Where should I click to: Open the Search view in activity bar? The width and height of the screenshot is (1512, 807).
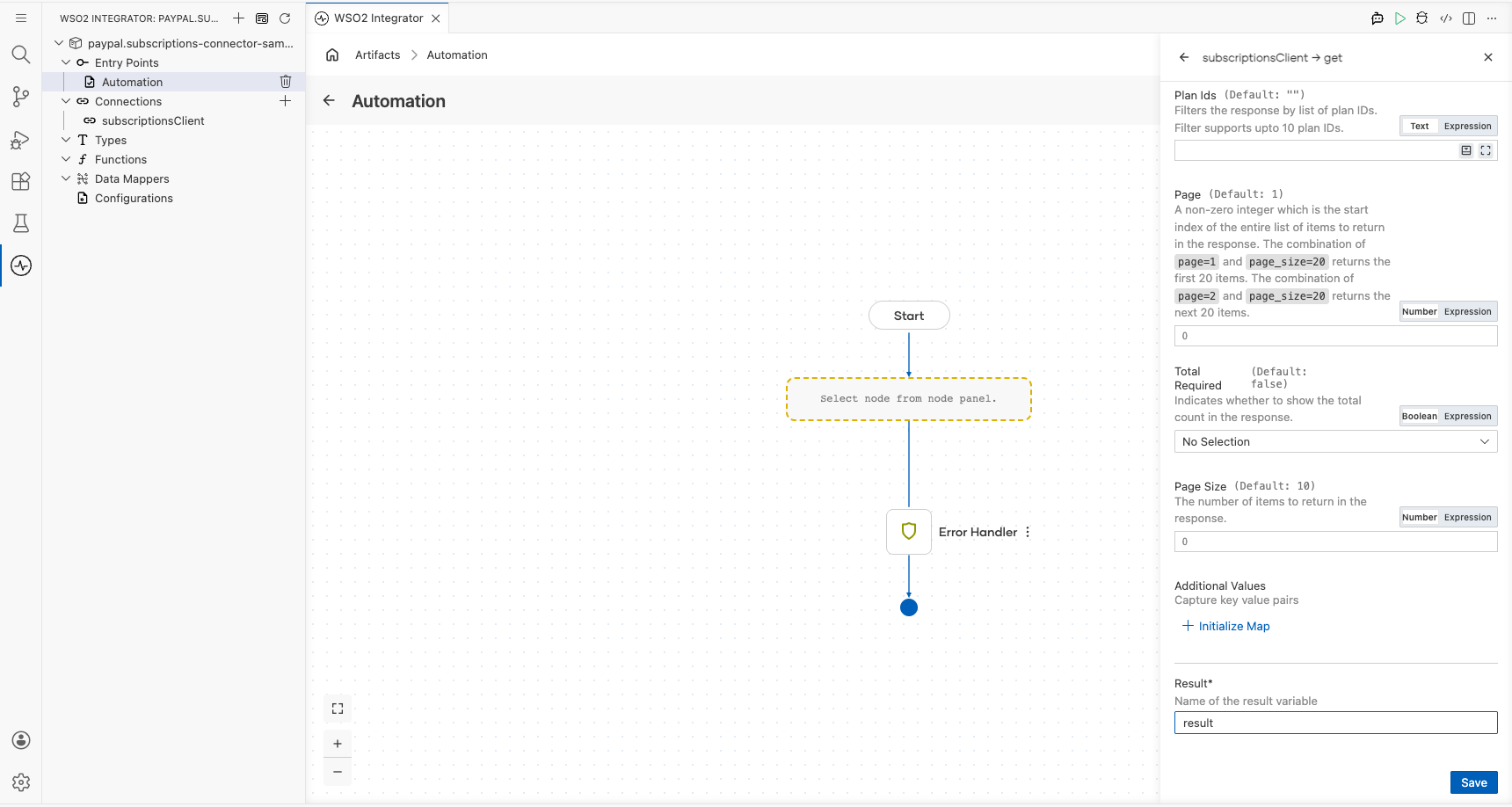[x=21, y=55]
